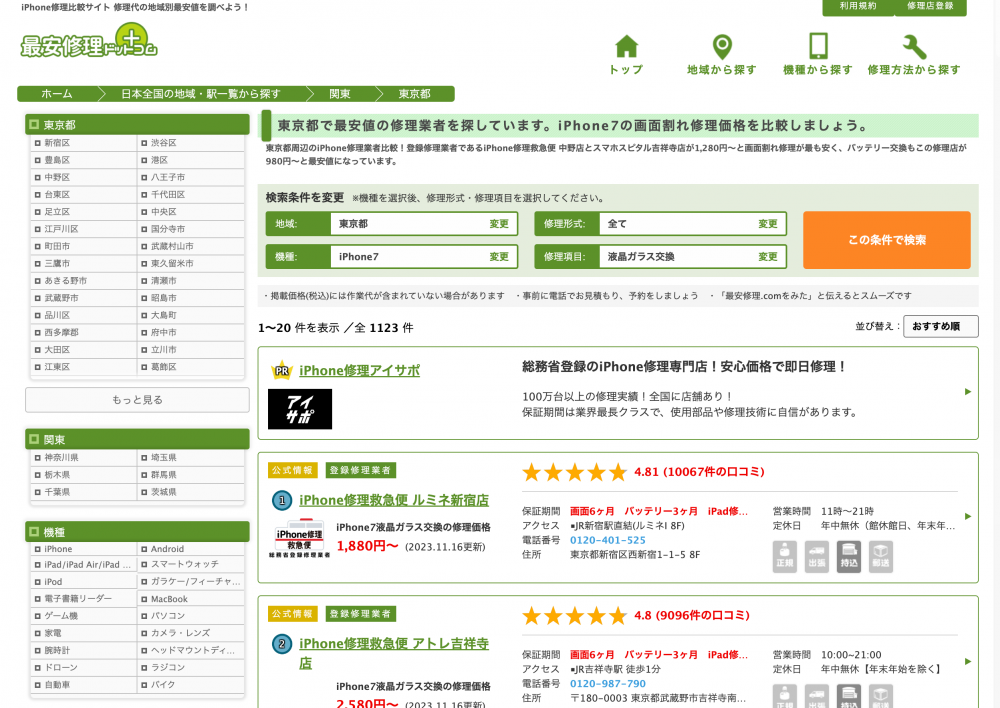Select 新宿区 in the sidebar
Image resolution: width=1000 pixels, height=708 pixels.
(x=57, y=143)
